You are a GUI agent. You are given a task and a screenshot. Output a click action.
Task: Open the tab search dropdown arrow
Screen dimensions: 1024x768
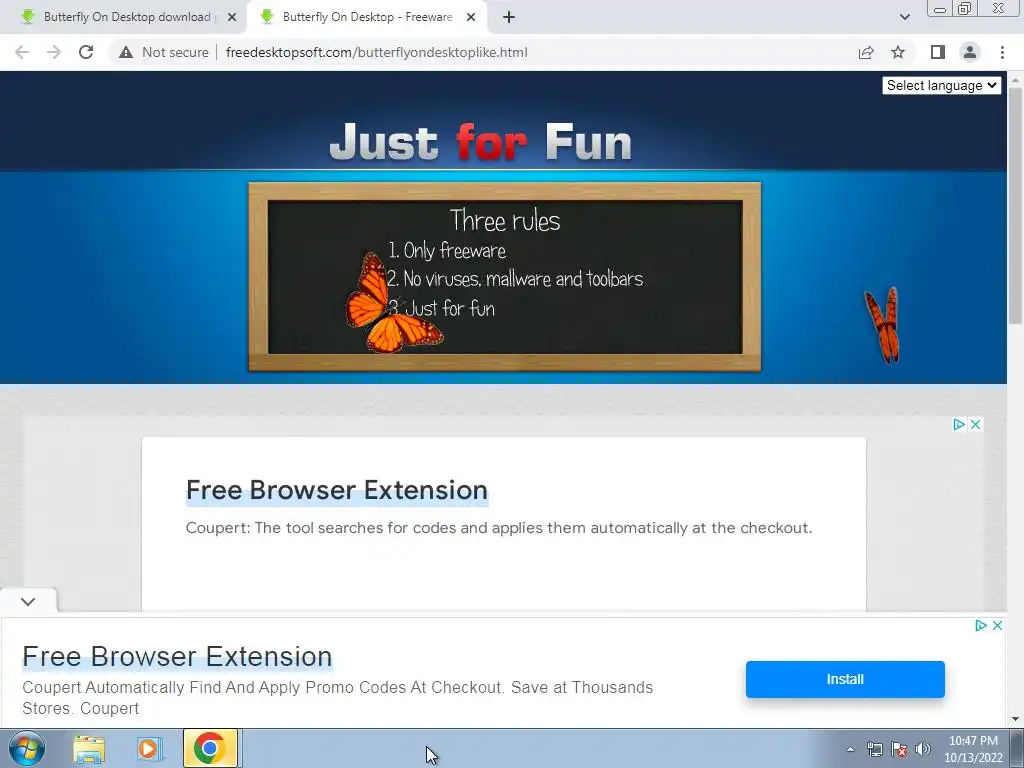point(904,18)
